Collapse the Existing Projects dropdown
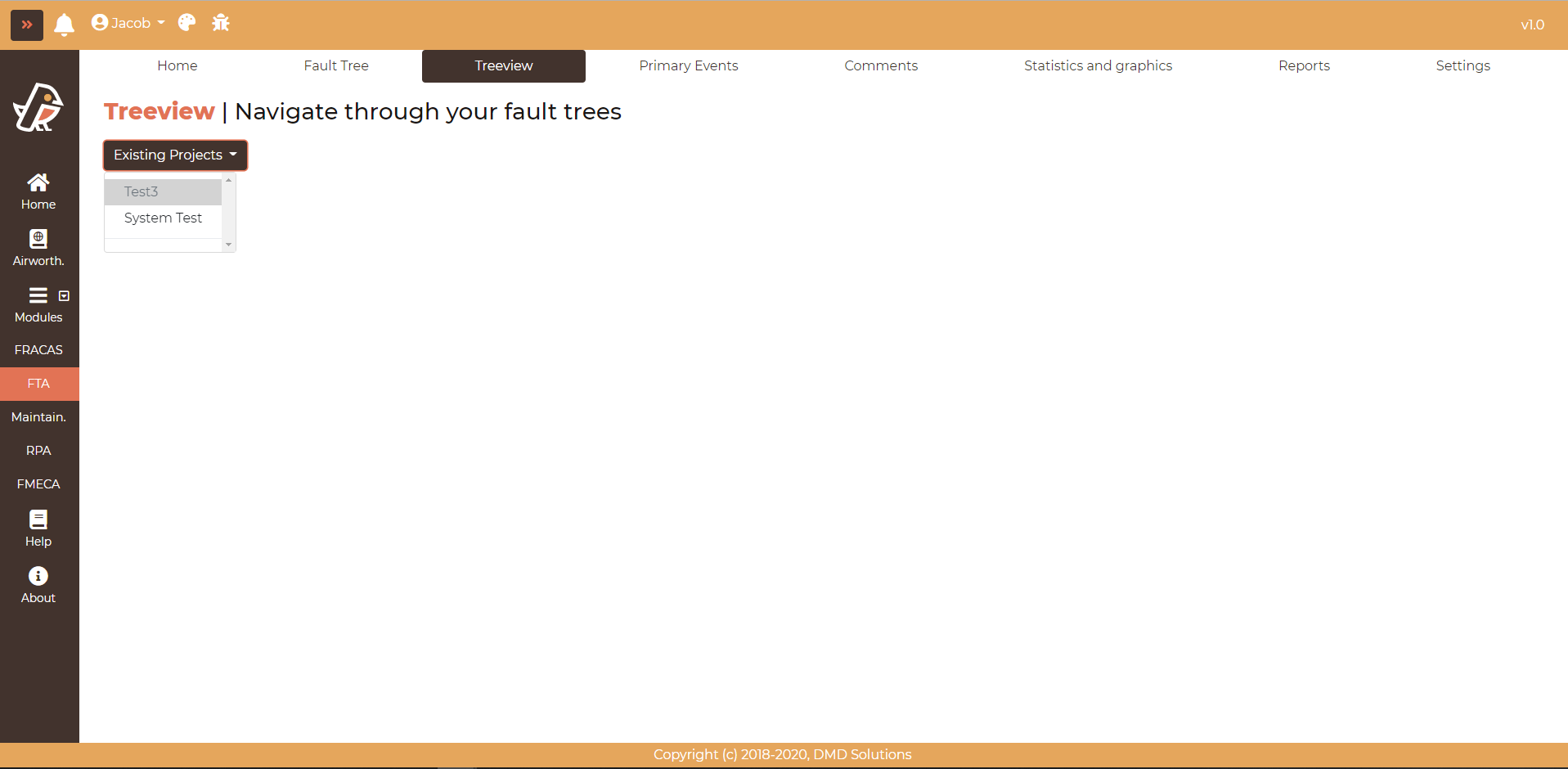Screen dimensions: 1568x769 click(175, 155)
